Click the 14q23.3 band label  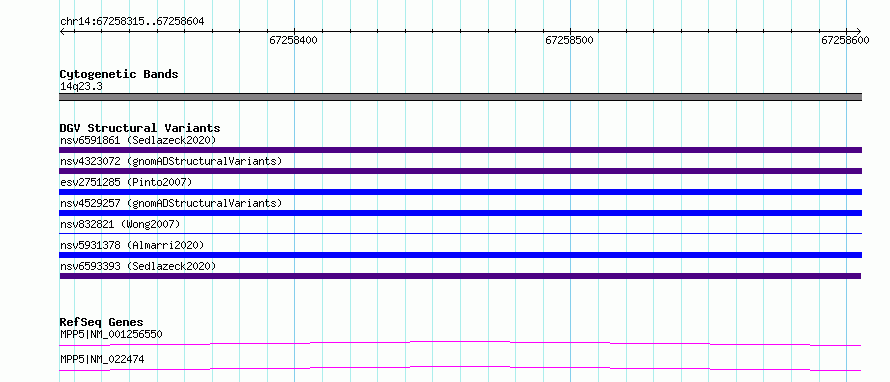pos(81,87)
